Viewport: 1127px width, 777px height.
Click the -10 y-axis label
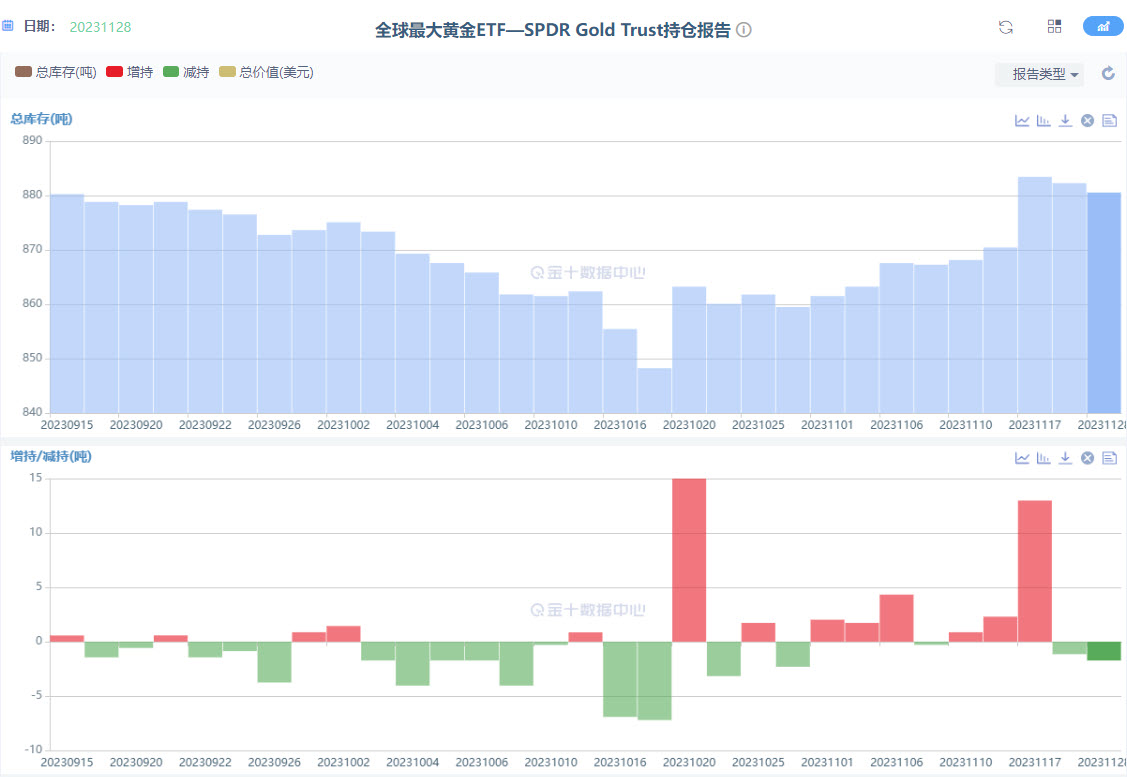tap(32, 749)
